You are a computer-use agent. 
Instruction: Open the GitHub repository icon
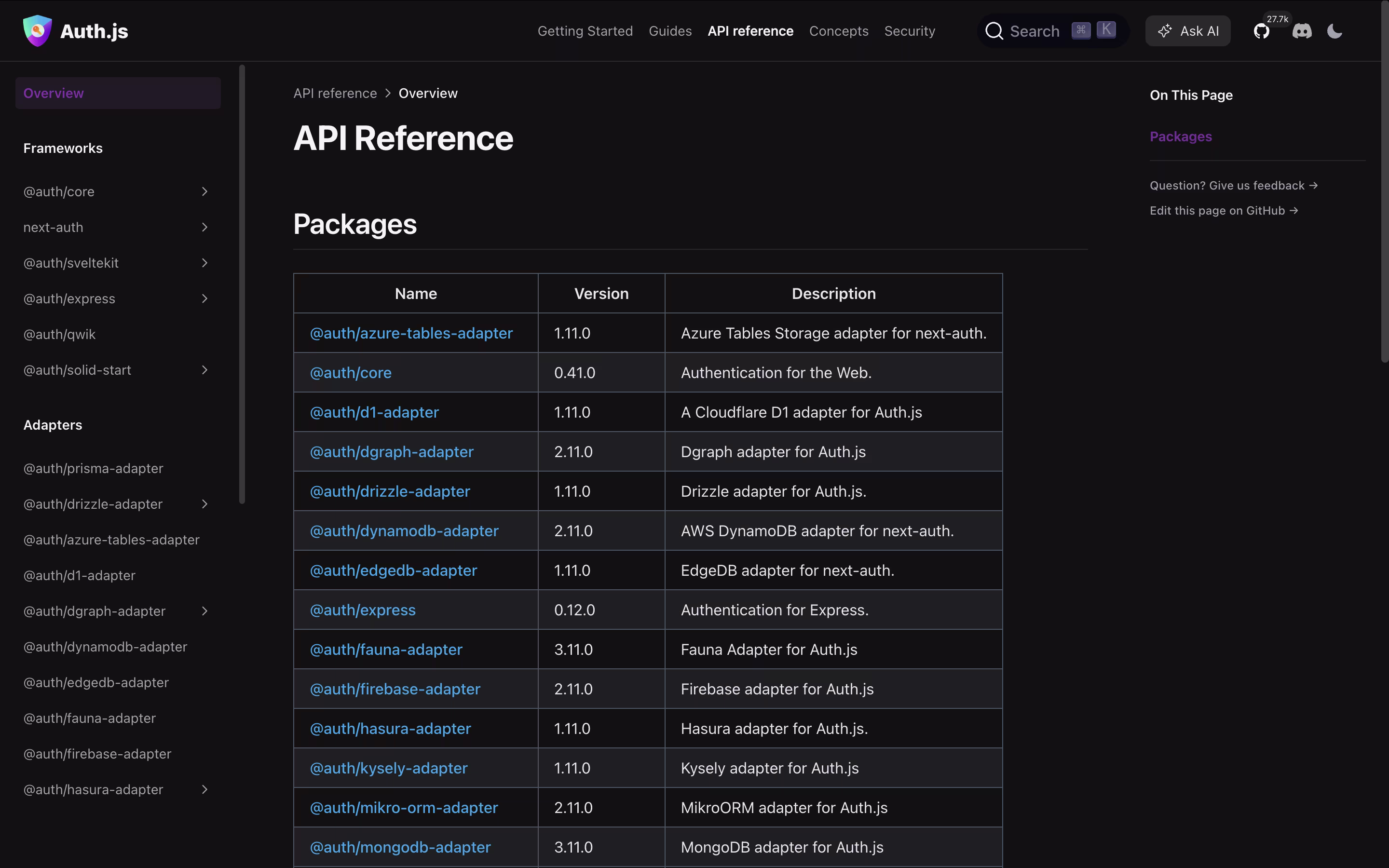[x=1261, y=31]
